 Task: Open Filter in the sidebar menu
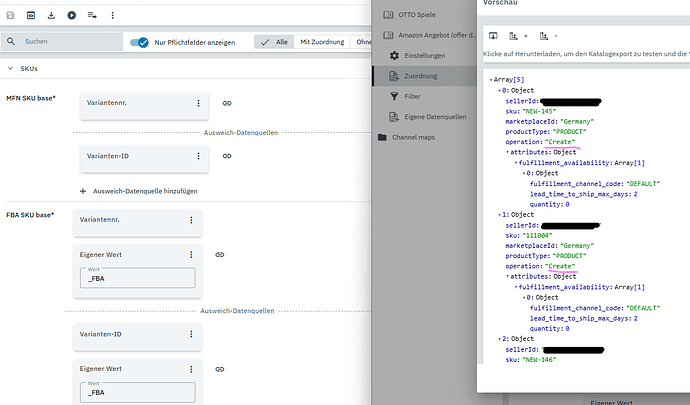[404, 96]
